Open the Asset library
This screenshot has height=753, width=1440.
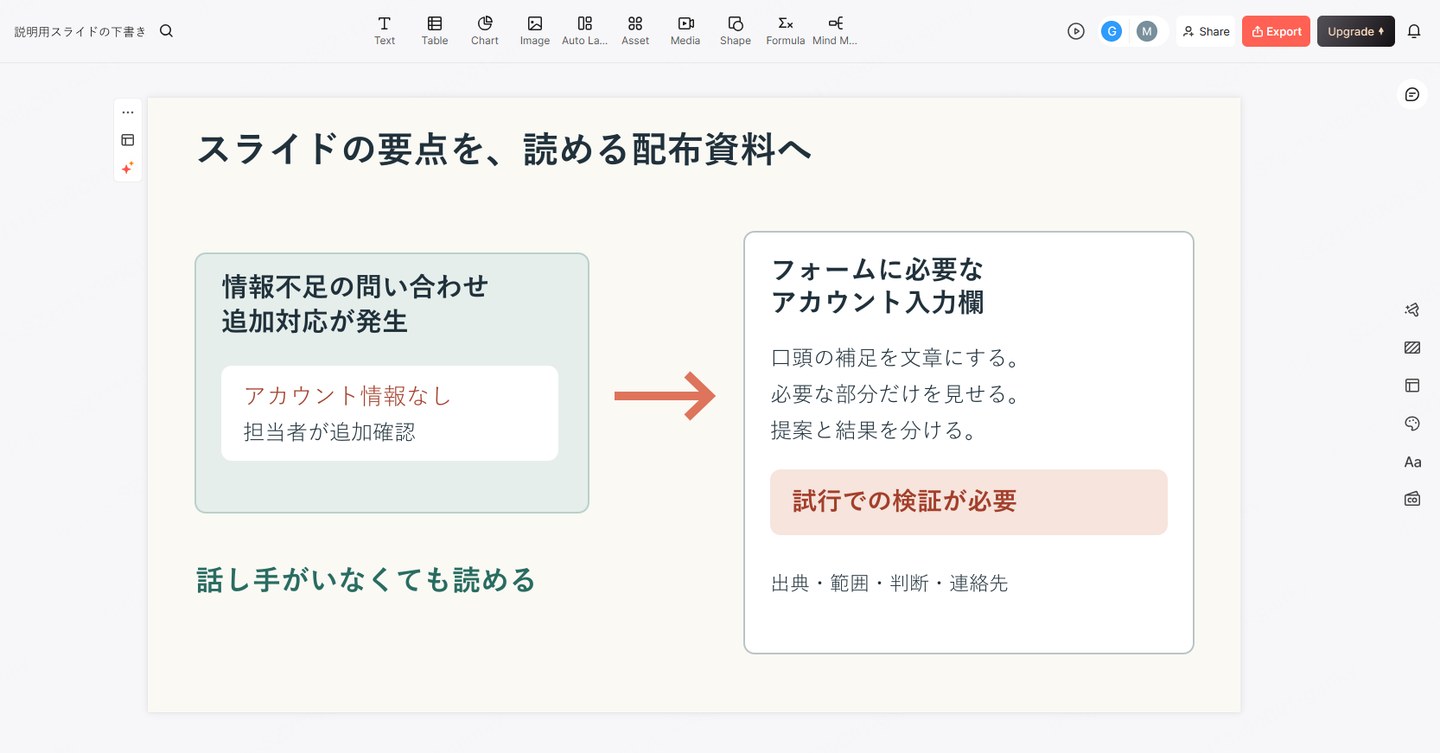(634, 30)
